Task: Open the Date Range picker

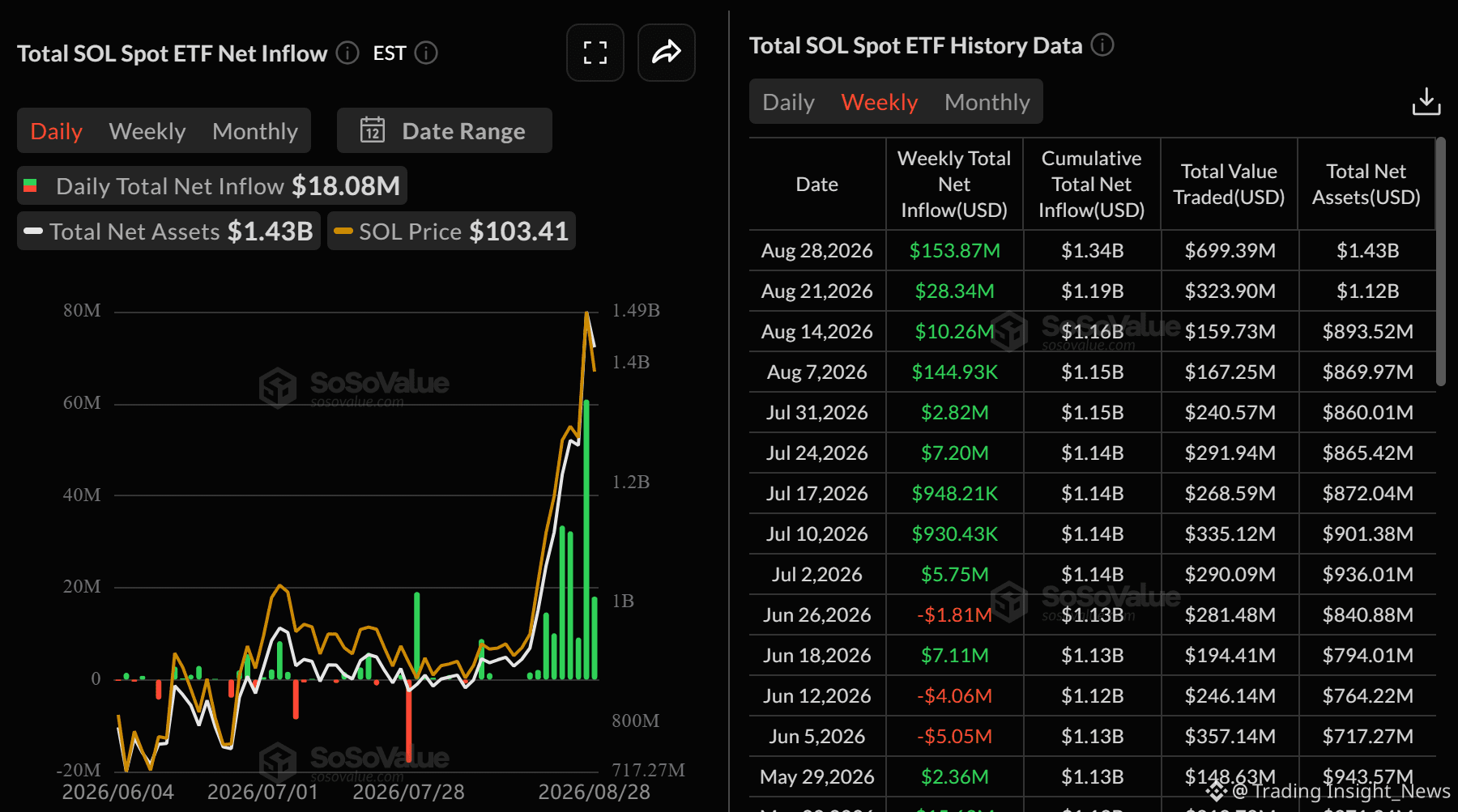Action: point(445,130)
